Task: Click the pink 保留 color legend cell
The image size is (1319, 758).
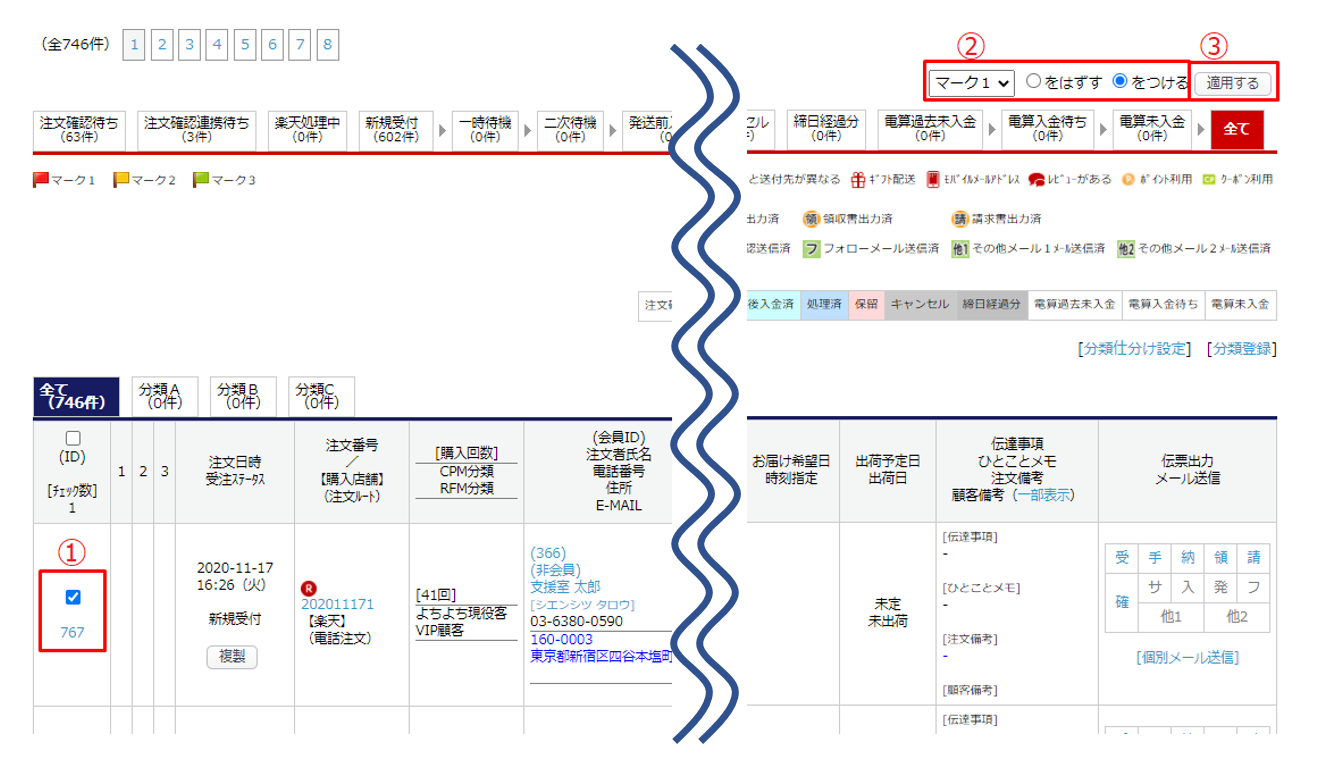Action: coord(867,304)
